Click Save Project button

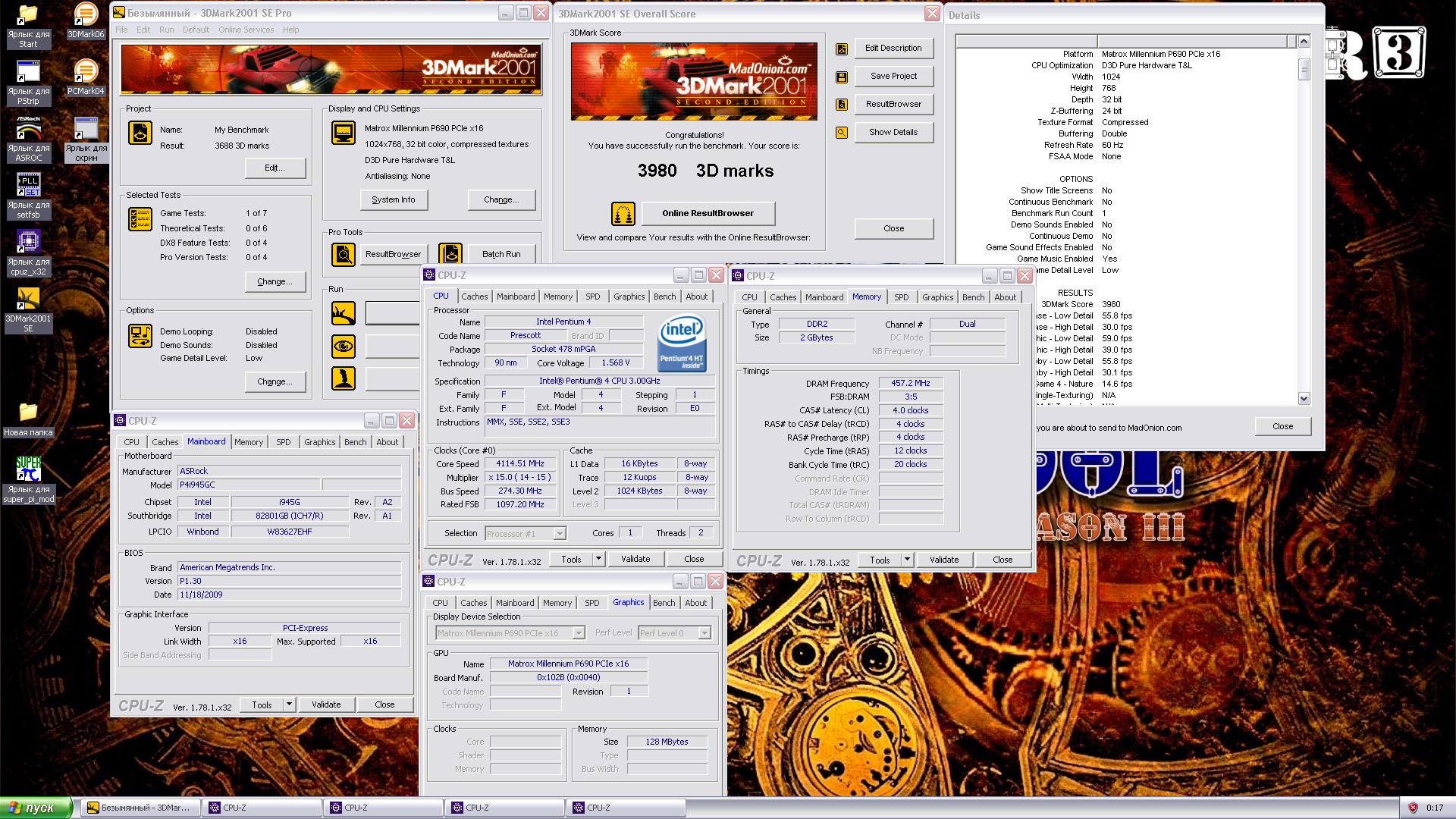pyautogui.click(x=894, y=77)
